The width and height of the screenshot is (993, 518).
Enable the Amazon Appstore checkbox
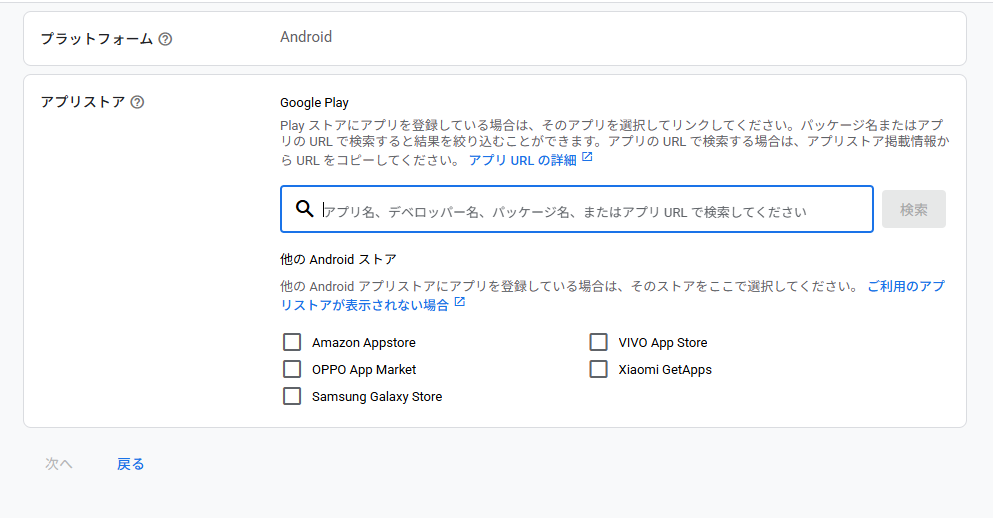[x=292, y=342]
